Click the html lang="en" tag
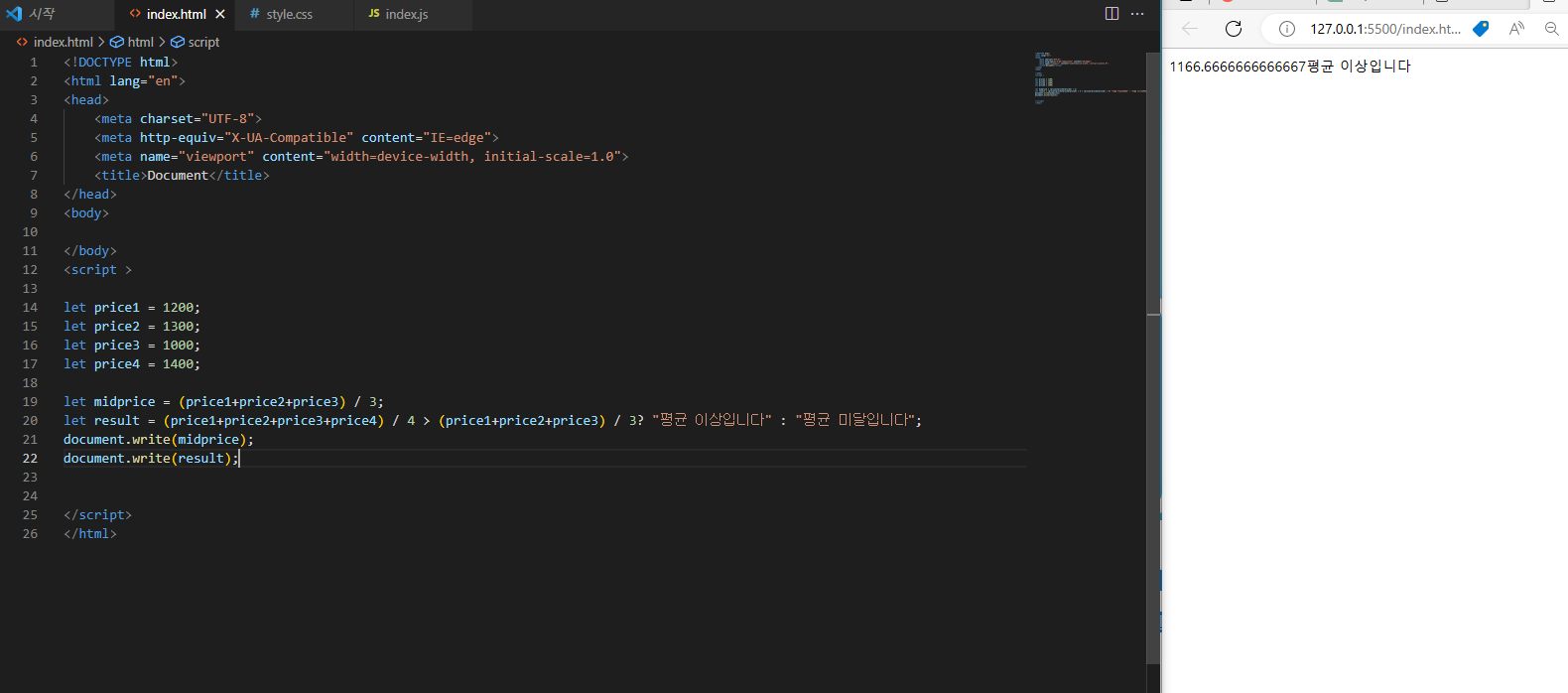Viewport: 1568px width, 693px height. [124, 80]
